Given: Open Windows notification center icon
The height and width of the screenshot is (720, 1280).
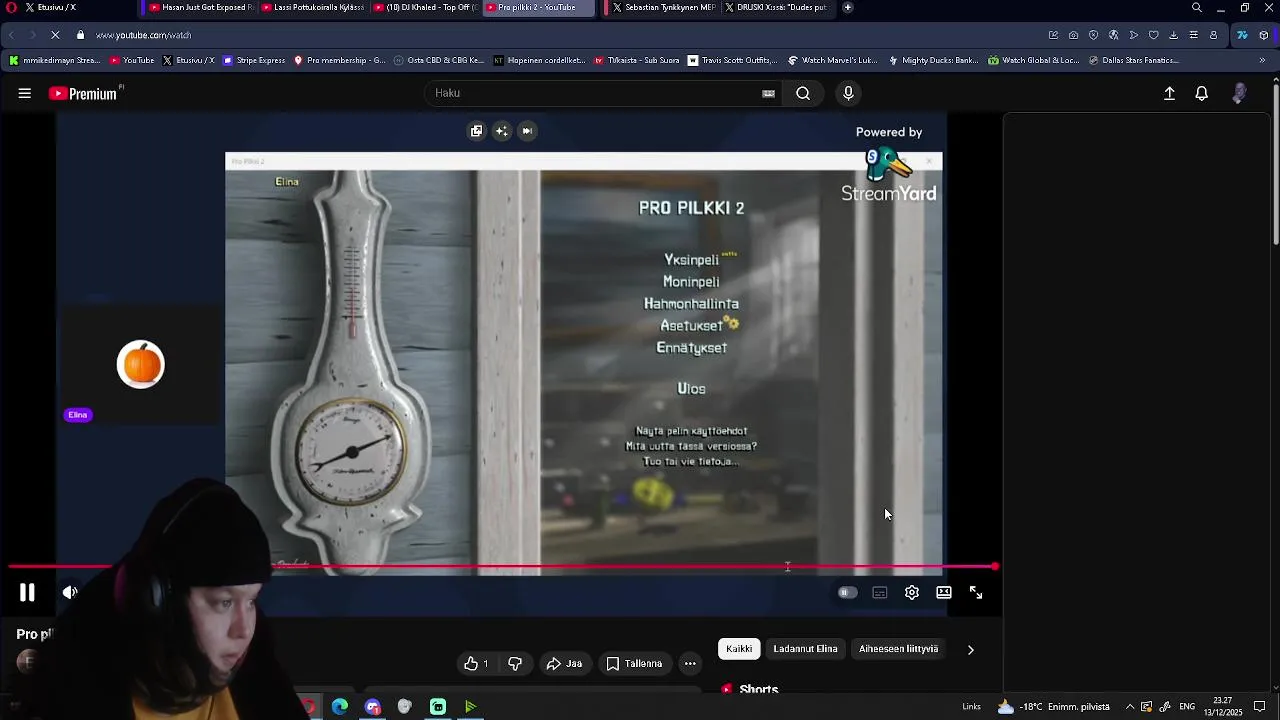Looking at the screenshot, I should [x=1260, y=707].
